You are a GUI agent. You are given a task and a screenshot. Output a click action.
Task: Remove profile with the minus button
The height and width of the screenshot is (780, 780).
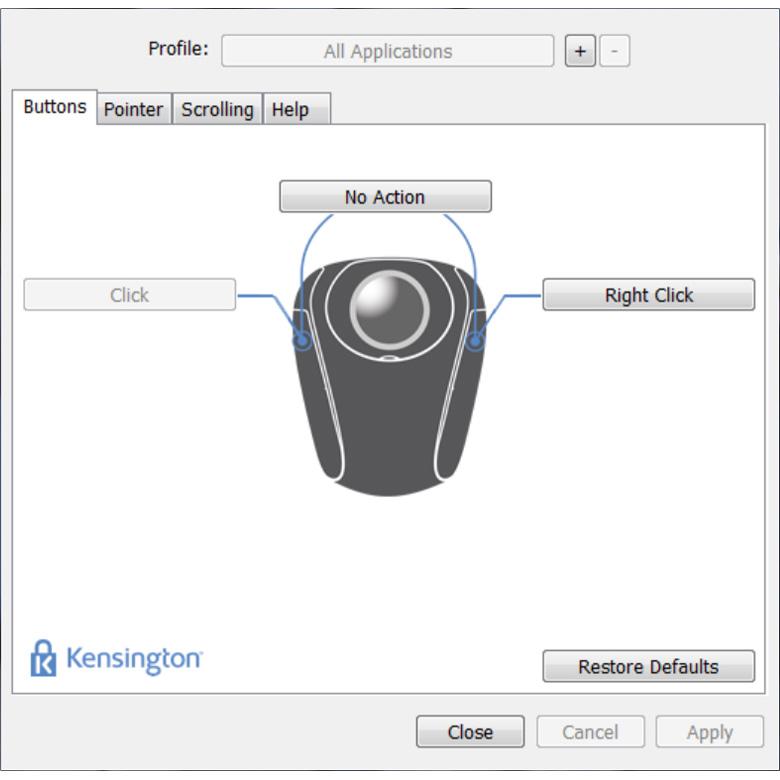point(615,51)
